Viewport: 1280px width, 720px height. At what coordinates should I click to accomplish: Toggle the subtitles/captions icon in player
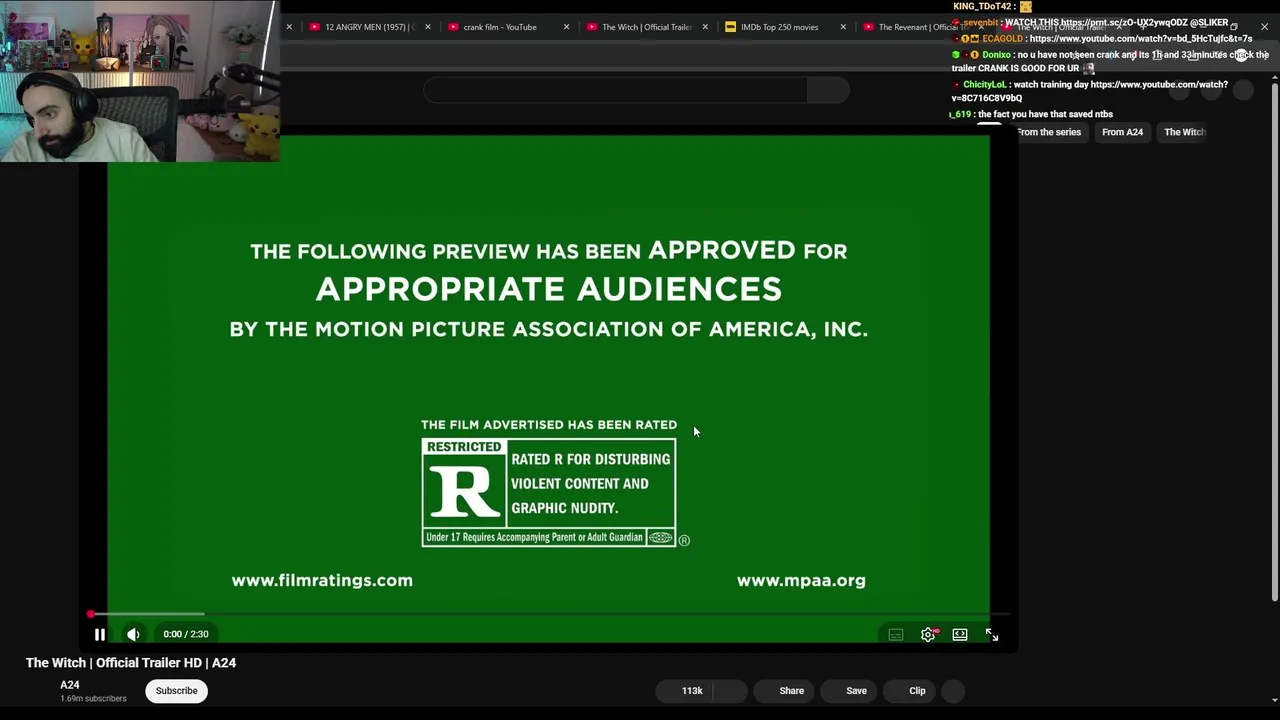896,634
